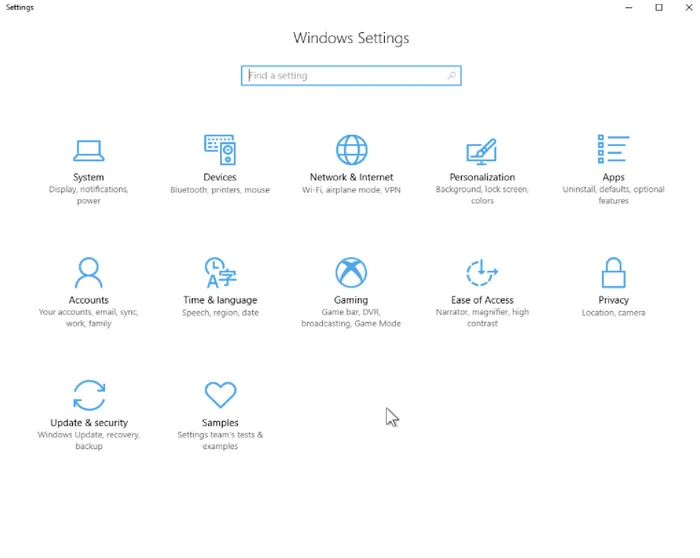Viewport: 700px width, 558px height.
Task: Open the Apps list icon
Action: (x=613, y=149)
